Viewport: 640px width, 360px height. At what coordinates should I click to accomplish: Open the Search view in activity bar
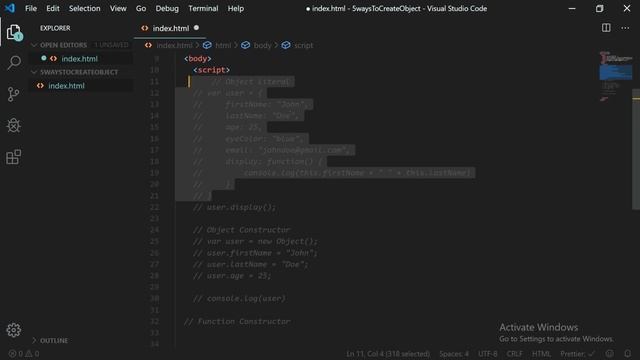click(14, 63)
